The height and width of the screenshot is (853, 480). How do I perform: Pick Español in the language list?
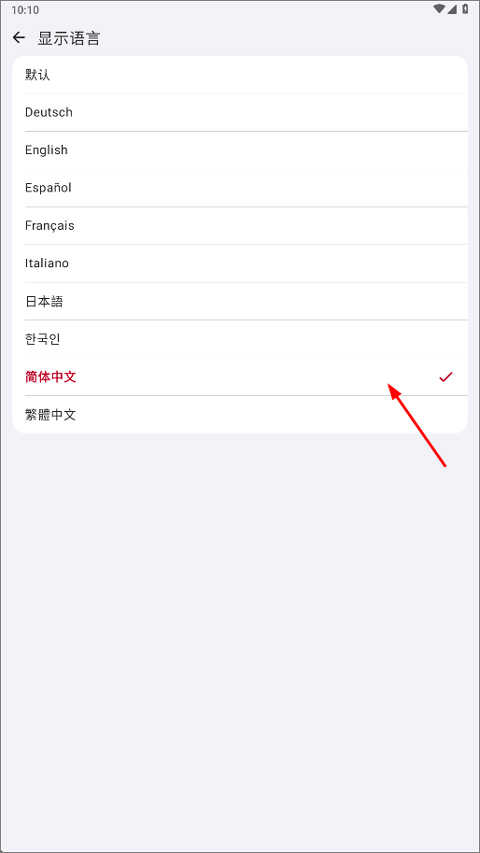(x=240, y=188)
